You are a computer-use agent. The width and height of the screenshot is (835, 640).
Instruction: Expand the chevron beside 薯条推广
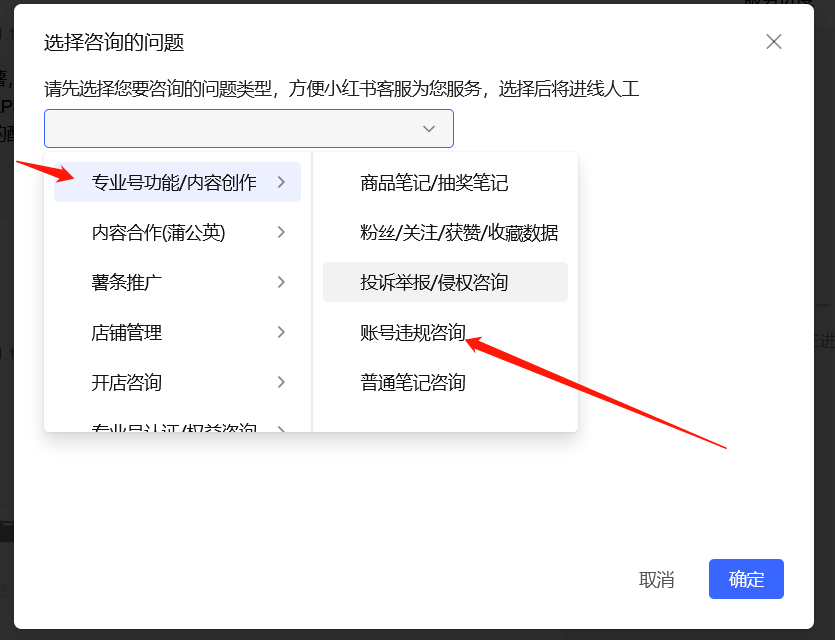pyautogui.click(x=281, y=281)
